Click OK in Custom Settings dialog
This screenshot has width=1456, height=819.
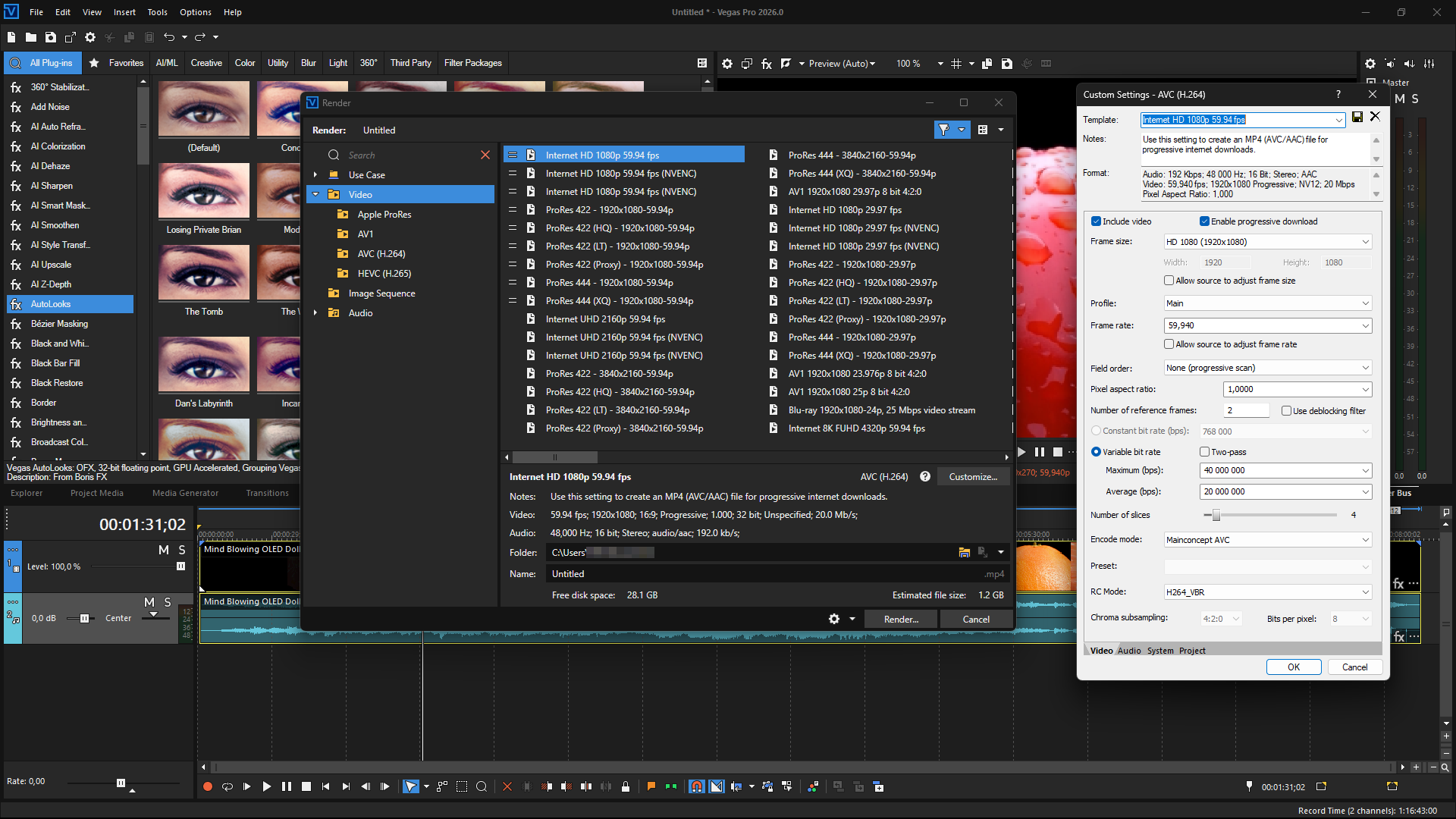click(x=1294, y=667)
